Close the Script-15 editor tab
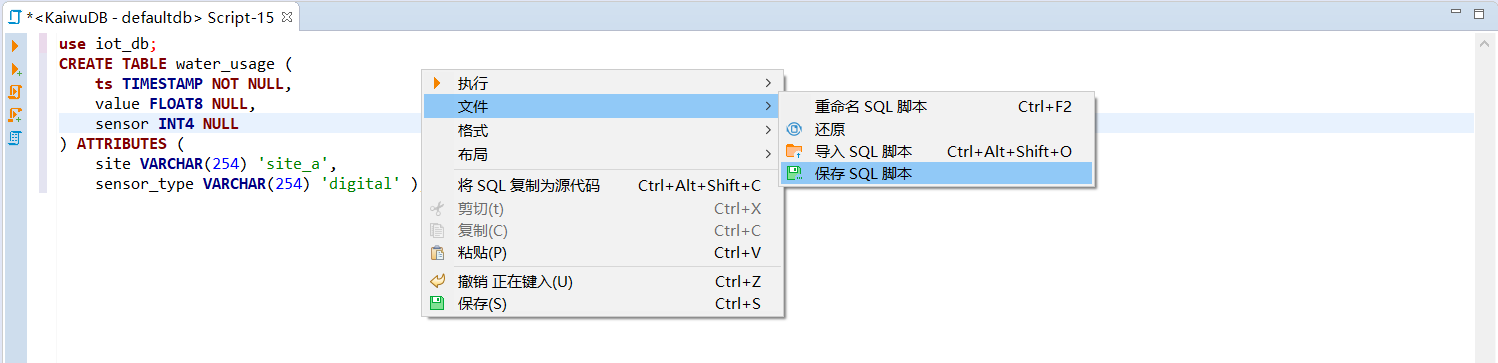1498x363 pixels. [286, 17]
